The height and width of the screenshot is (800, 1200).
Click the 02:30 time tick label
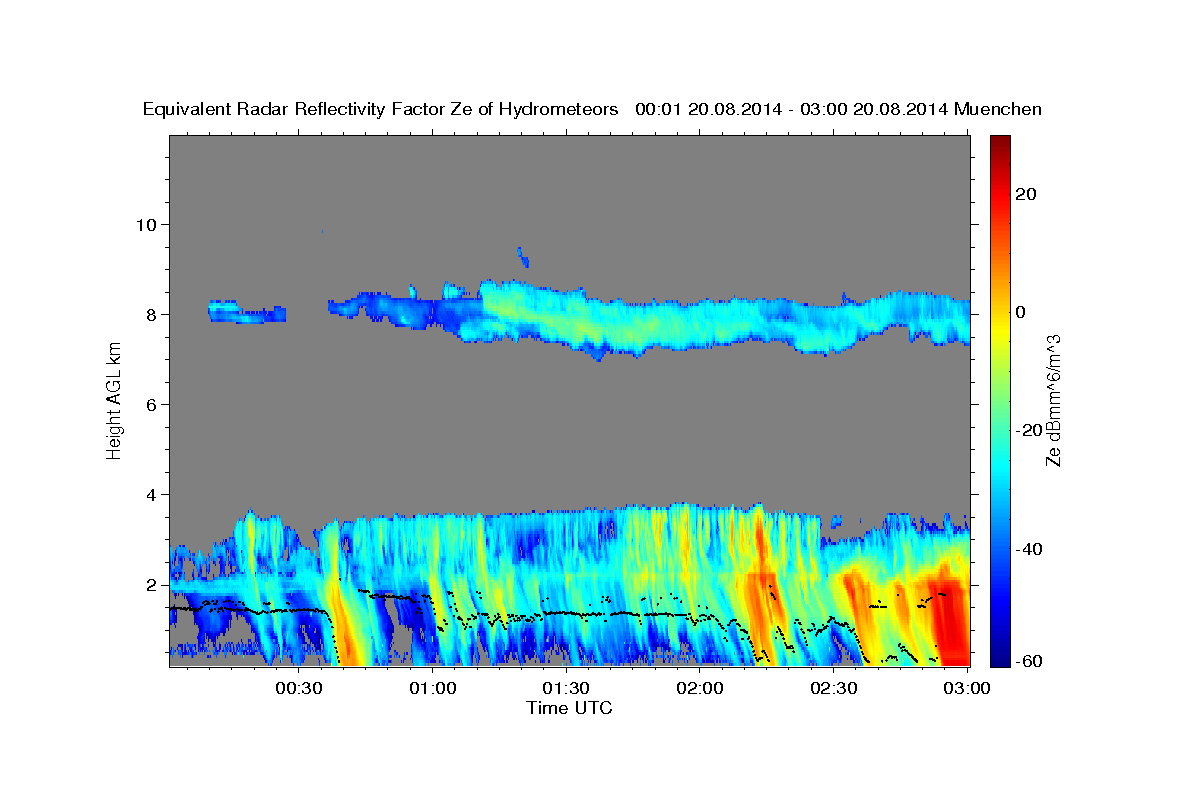coord(833,688)
